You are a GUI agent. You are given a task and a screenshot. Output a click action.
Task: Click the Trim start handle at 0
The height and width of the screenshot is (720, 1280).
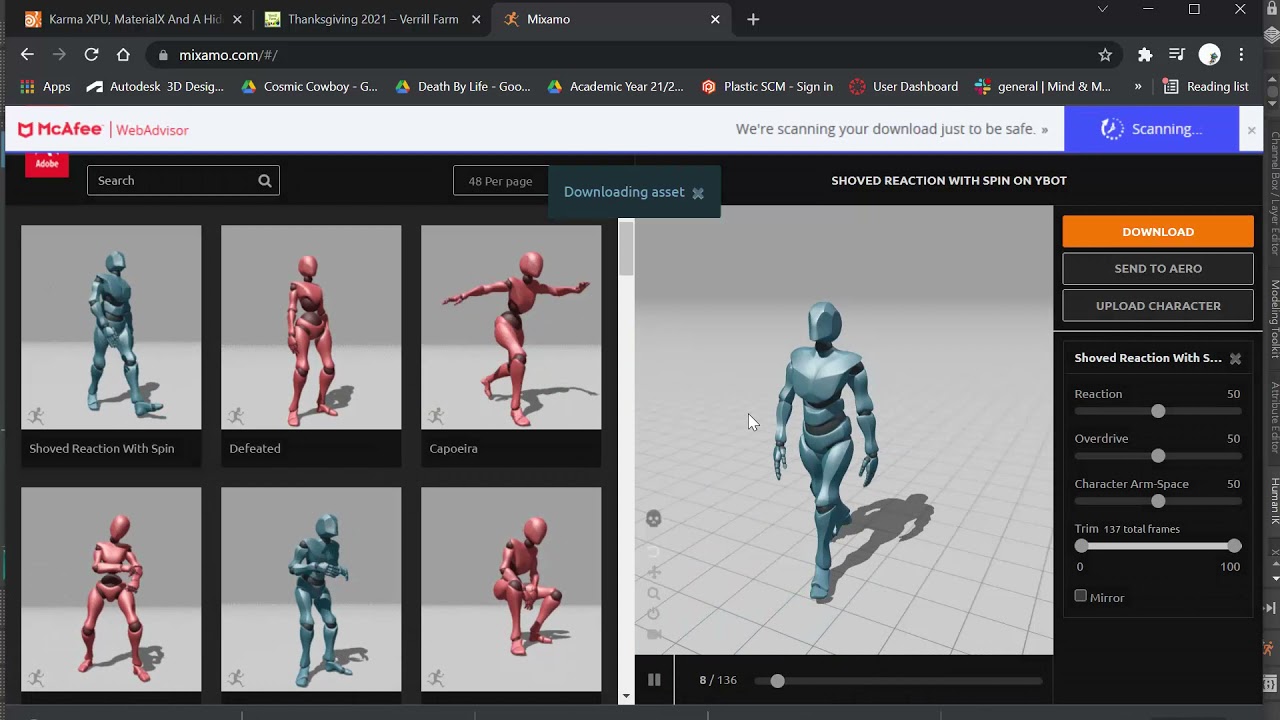point(1081,546)
